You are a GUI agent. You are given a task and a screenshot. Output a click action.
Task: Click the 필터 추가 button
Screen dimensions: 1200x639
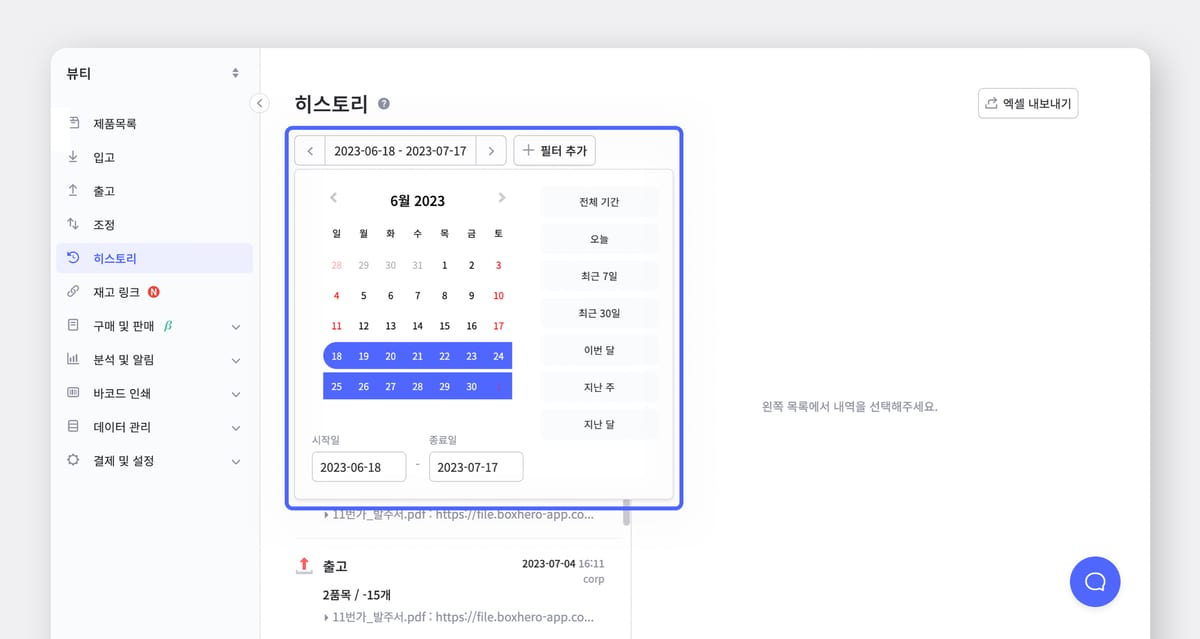tap(554, 150)
